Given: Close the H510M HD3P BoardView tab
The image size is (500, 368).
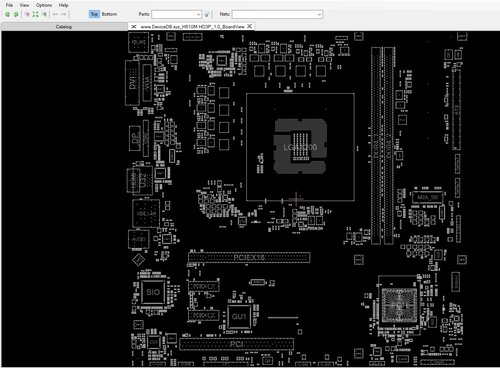Looking at the screenshot, I should coord(249,26).
